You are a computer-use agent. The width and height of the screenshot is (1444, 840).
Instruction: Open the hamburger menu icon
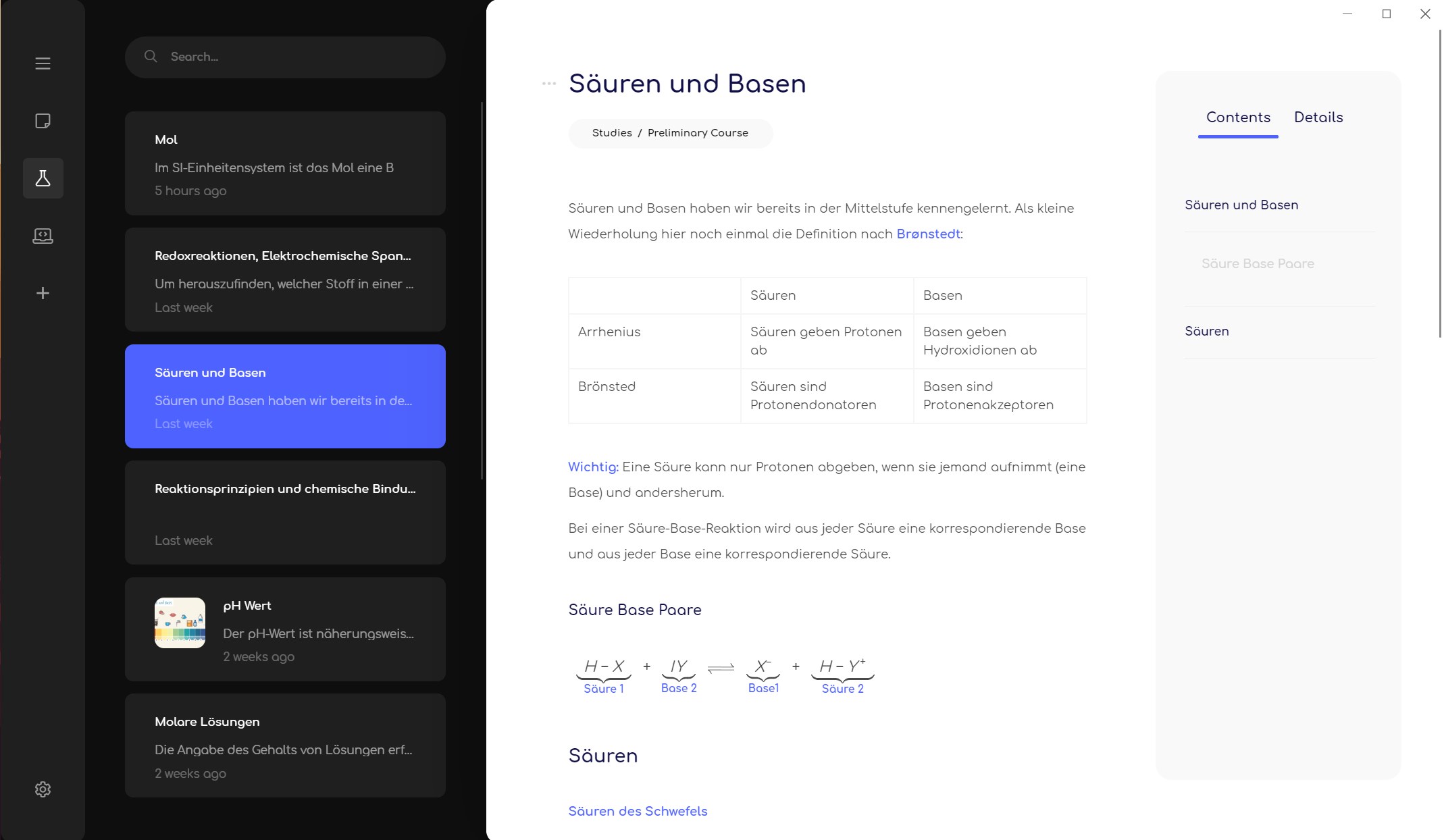click(43, 63)
